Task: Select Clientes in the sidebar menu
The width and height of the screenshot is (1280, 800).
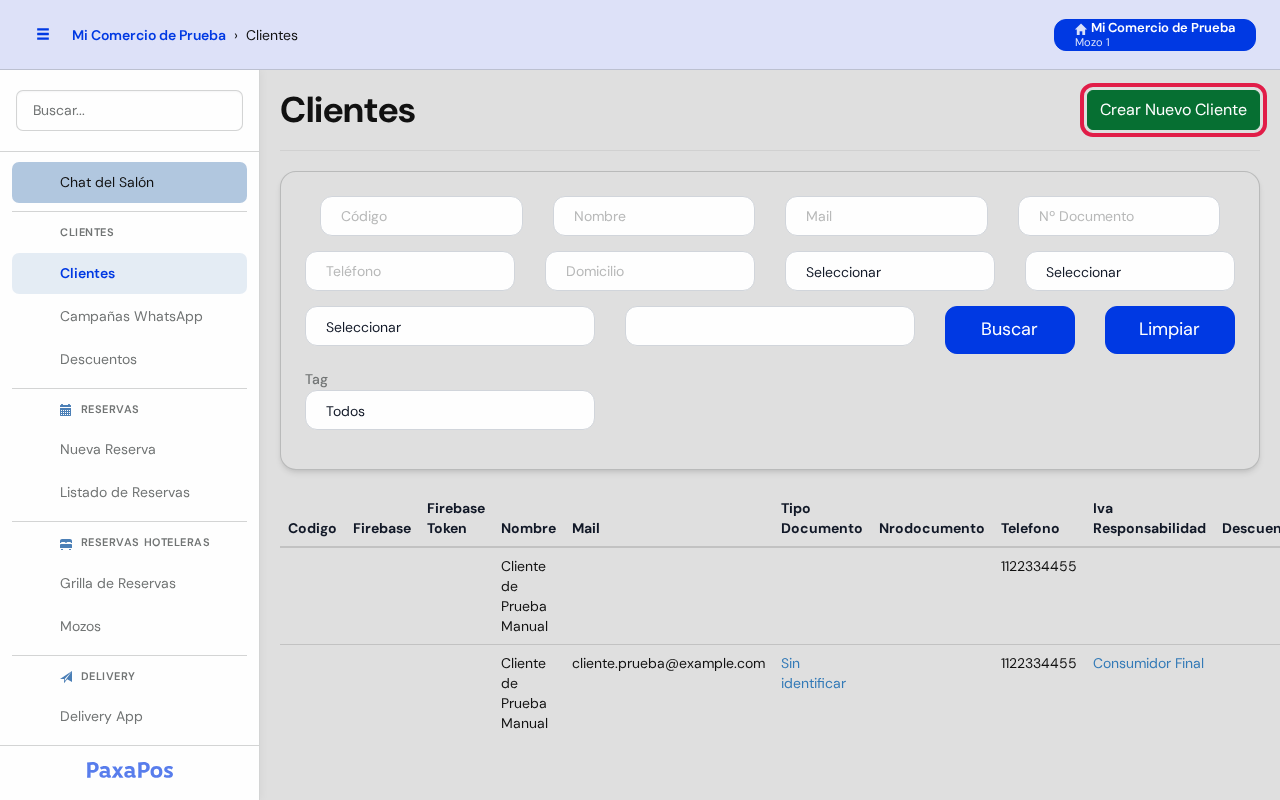Action: click(x=129, y=273)
